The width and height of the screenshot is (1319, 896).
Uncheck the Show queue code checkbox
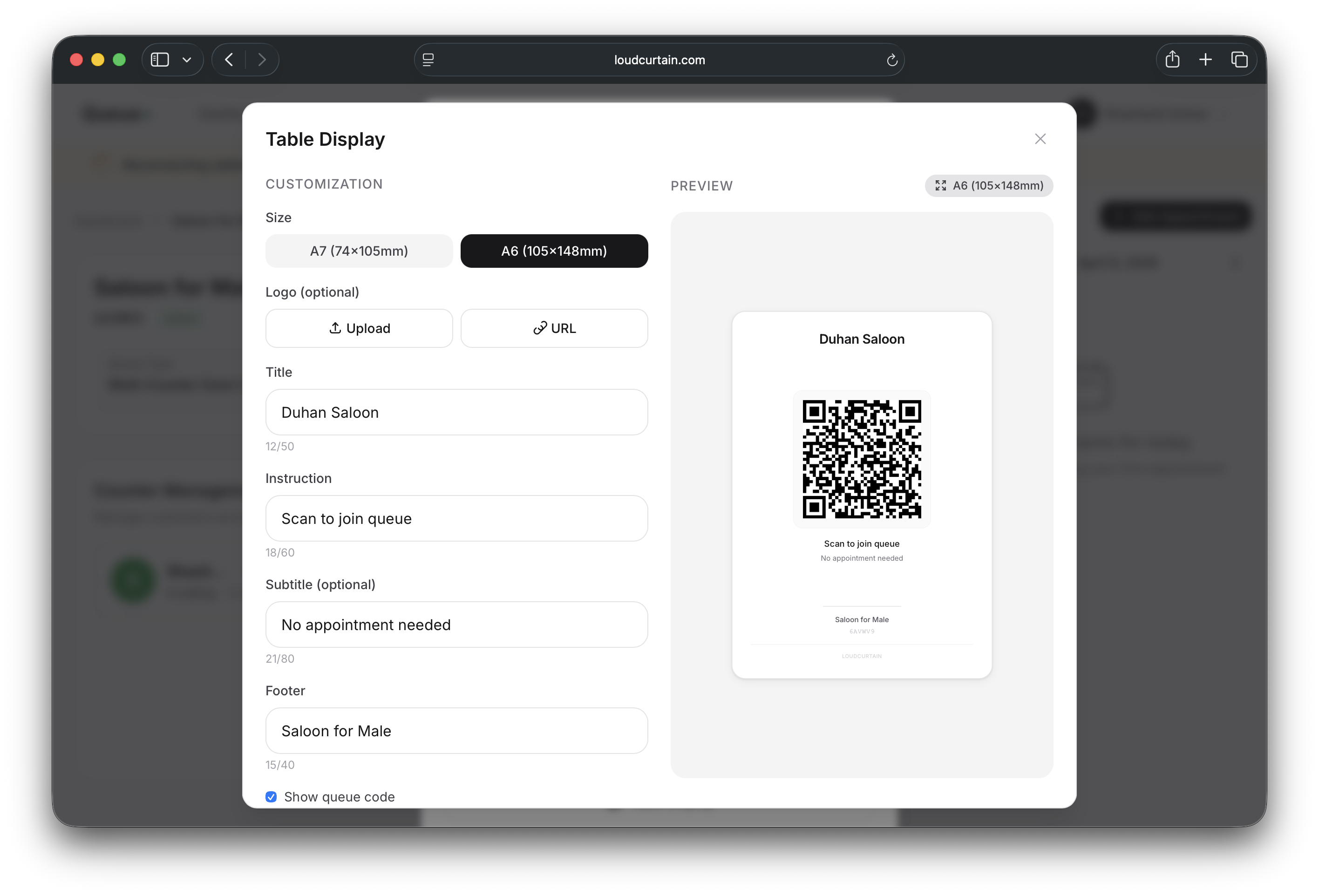271,797
